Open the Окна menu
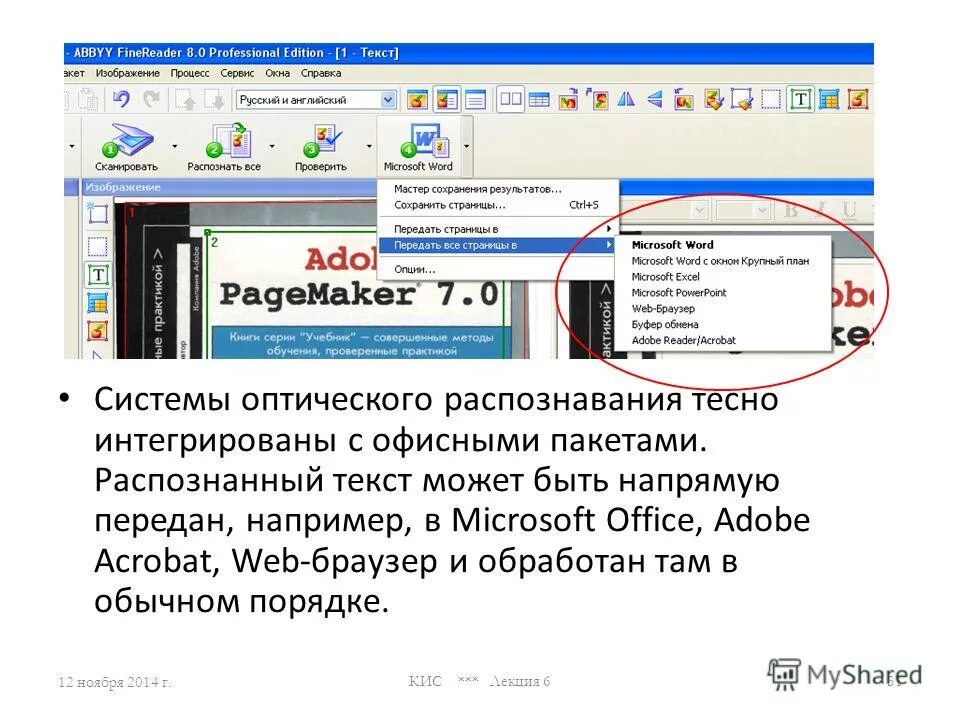960x720 pixels. pyautogui.click(x=277, y=73)
